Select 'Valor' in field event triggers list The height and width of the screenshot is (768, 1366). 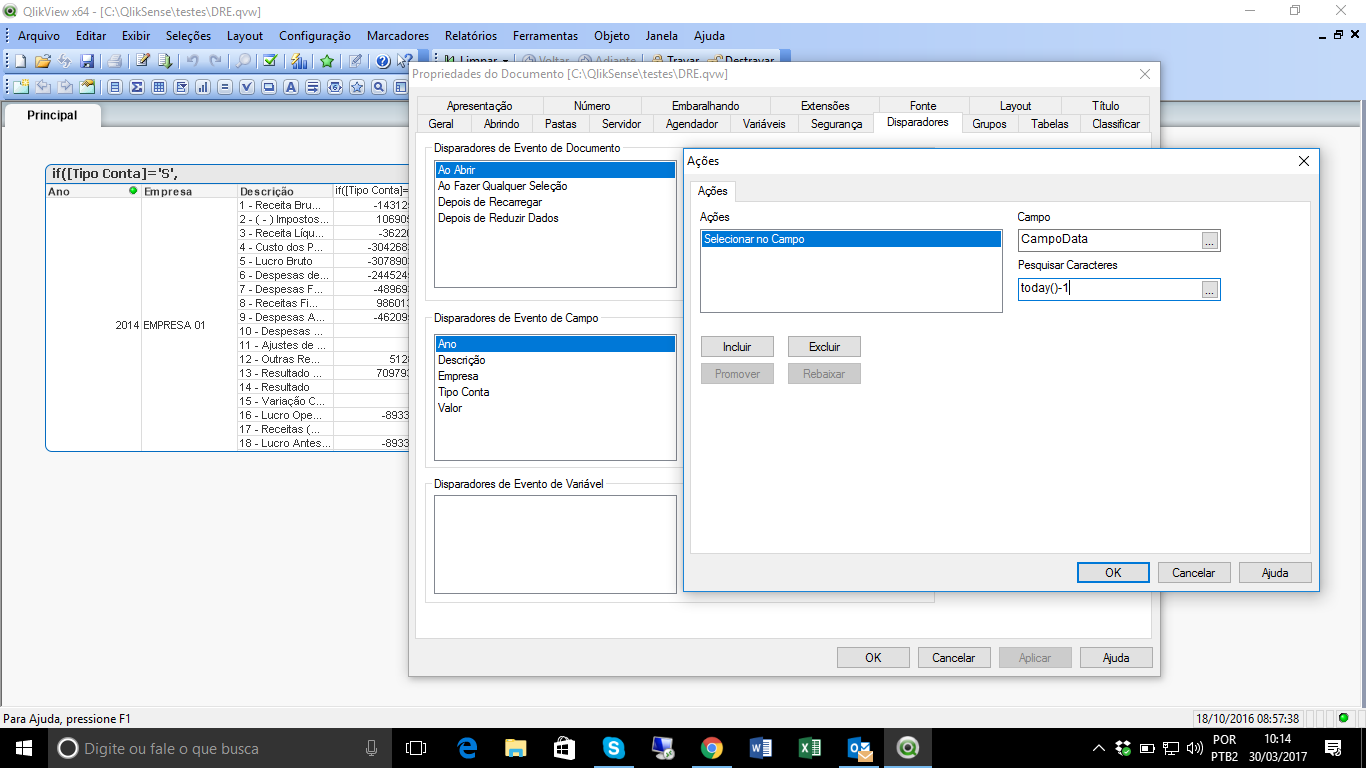pos(555,408)
